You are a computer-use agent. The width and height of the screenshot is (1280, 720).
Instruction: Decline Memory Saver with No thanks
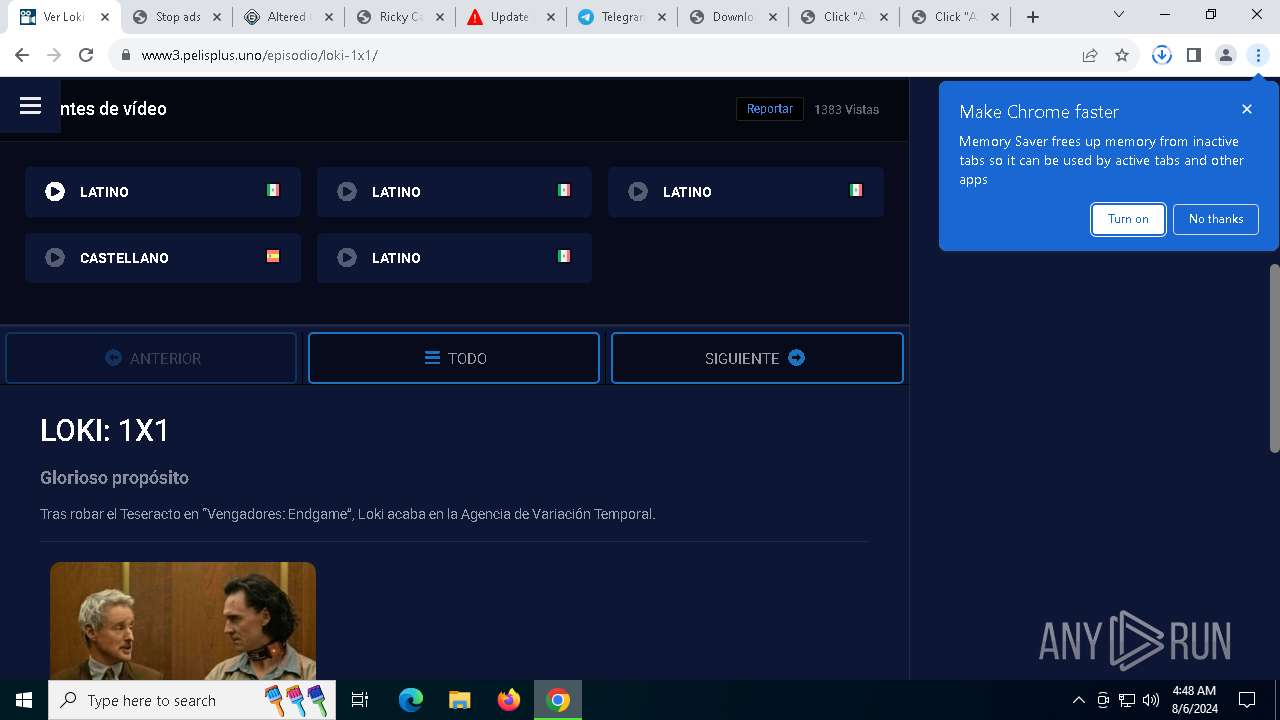click(1216, 219)
